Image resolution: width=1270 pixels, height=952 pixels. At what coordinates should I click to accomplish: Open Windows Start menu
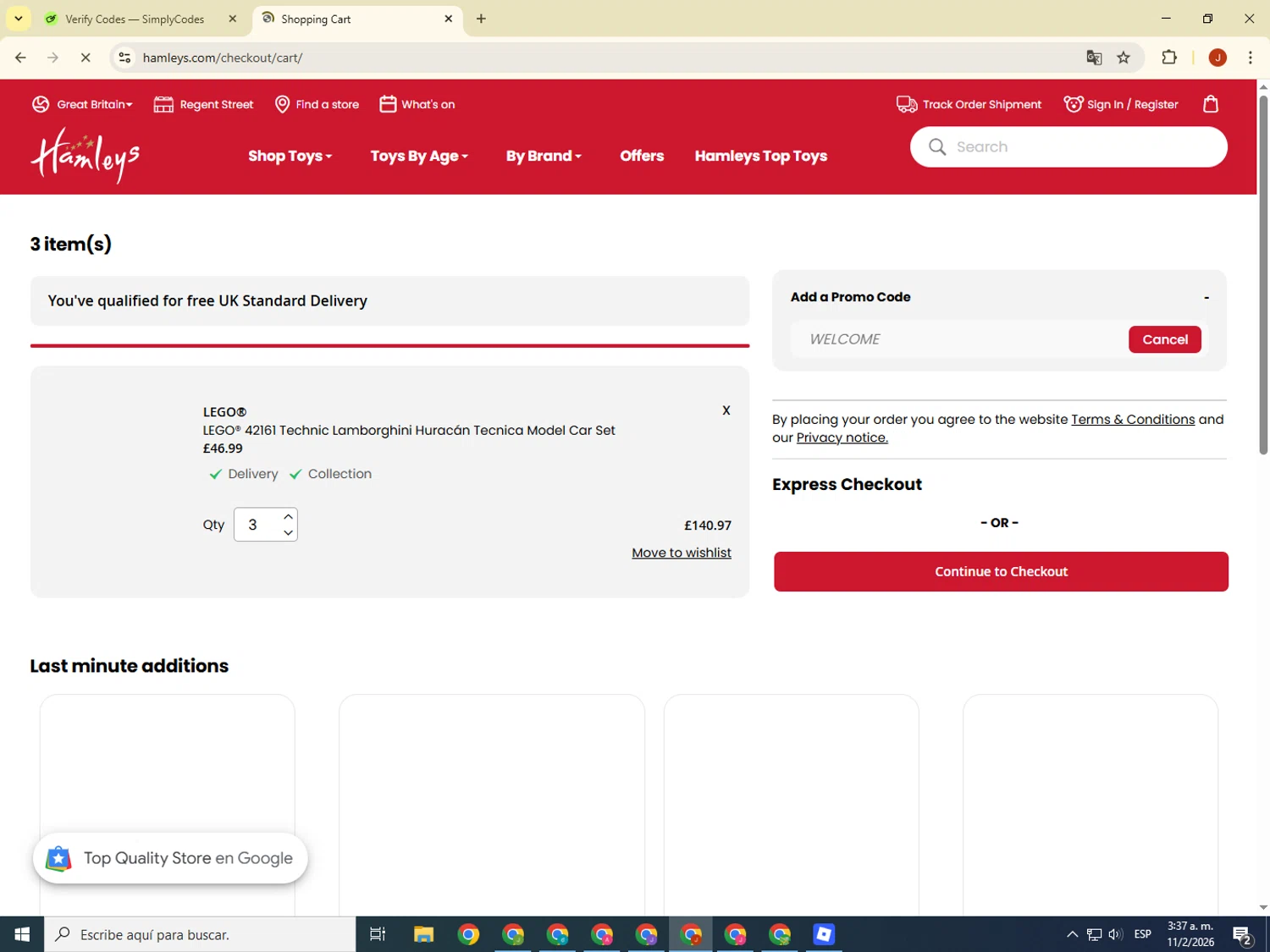point(22,934)
